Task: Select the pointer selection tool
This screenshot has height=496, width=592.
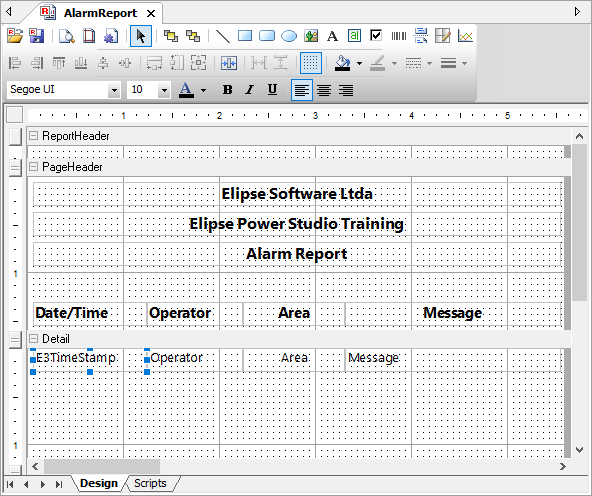Action: (141, 36)
